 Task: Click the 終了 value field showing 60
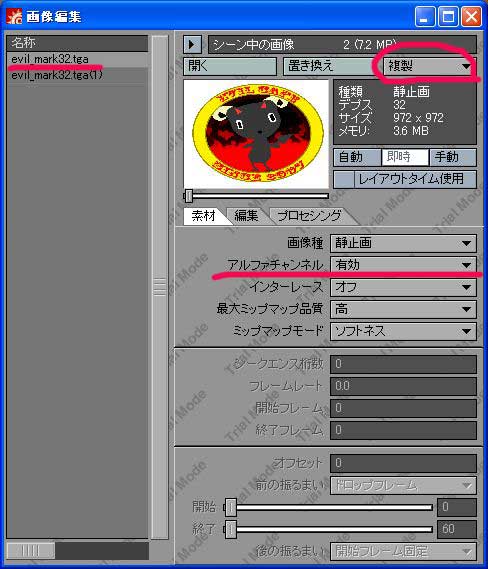coord(457,529)
